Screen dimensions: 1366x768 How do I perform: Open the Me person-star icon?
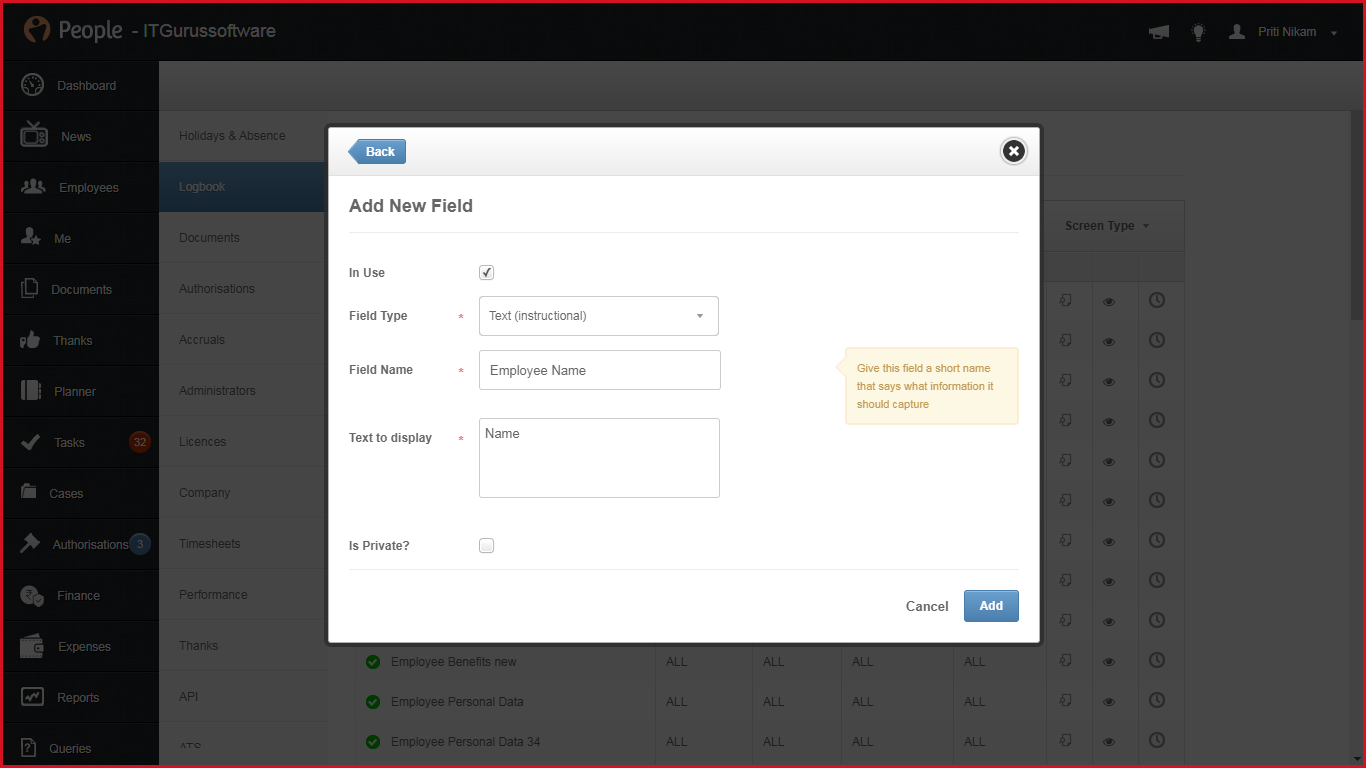[31, 238]
